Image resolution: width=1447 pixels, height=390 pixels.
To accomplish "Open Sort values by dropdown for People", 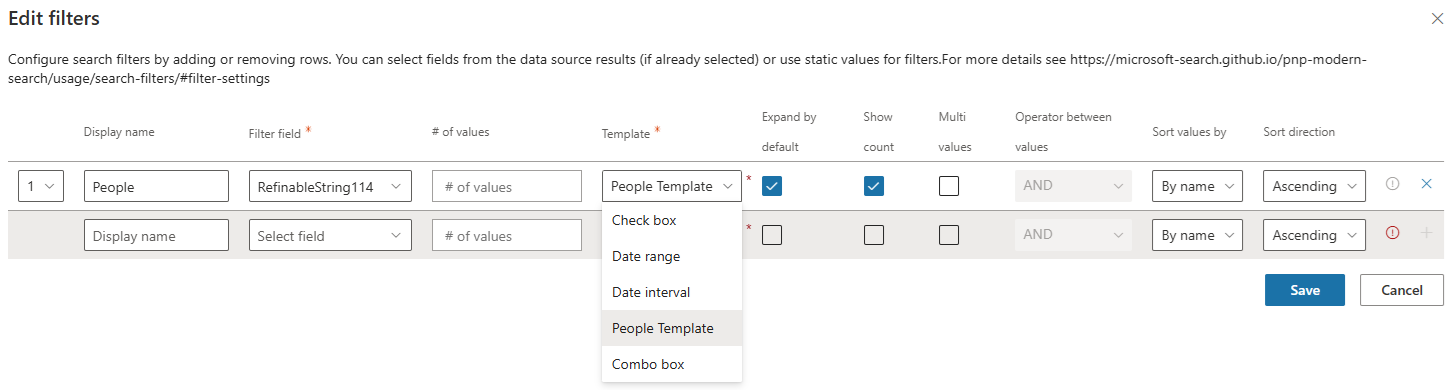I will click(1196, 186).
